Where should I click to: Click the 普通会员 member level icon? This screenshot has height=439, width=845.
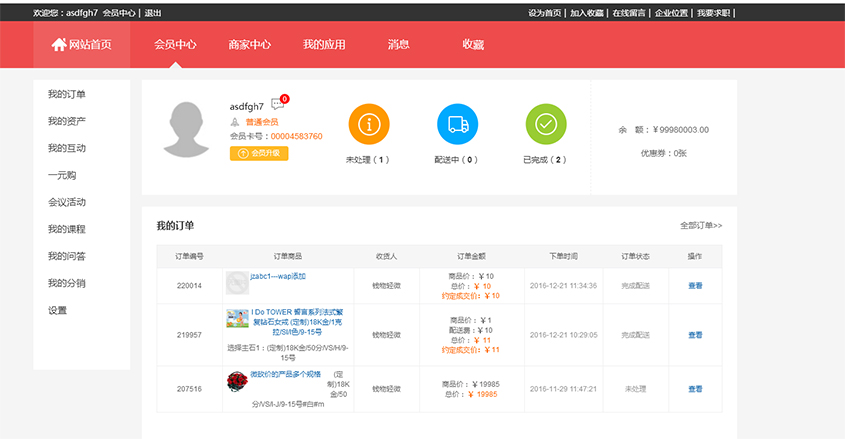[235, 121]
